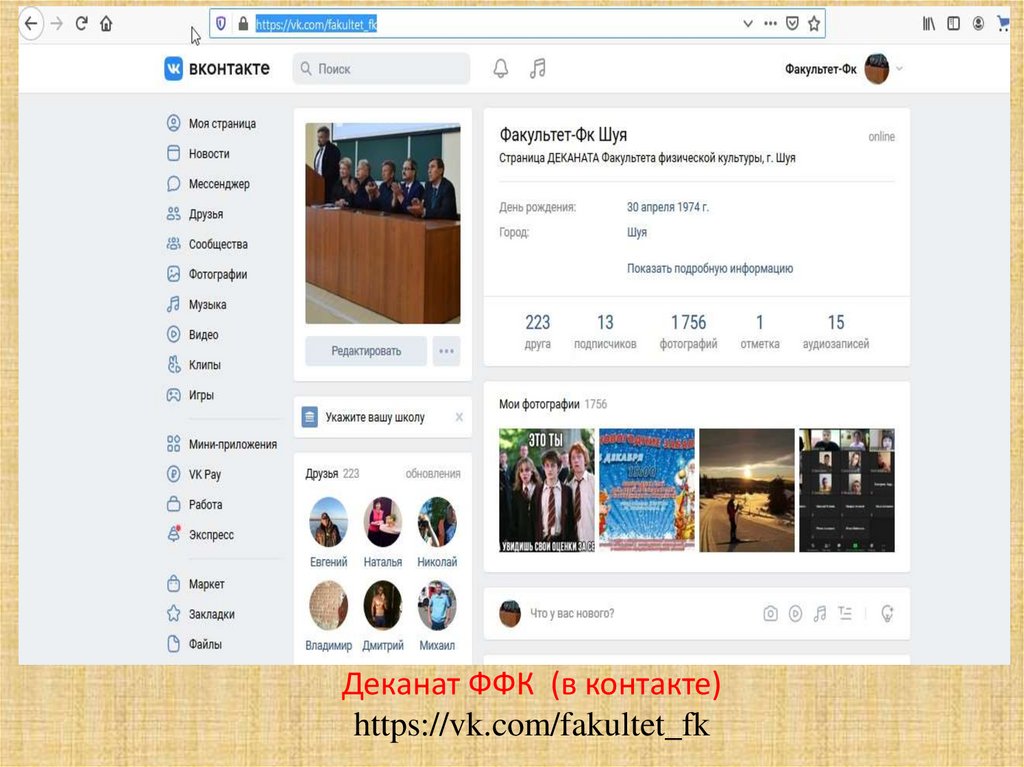Click friend name Владимир
The image size is (1024, 767).
coord(328,645)
